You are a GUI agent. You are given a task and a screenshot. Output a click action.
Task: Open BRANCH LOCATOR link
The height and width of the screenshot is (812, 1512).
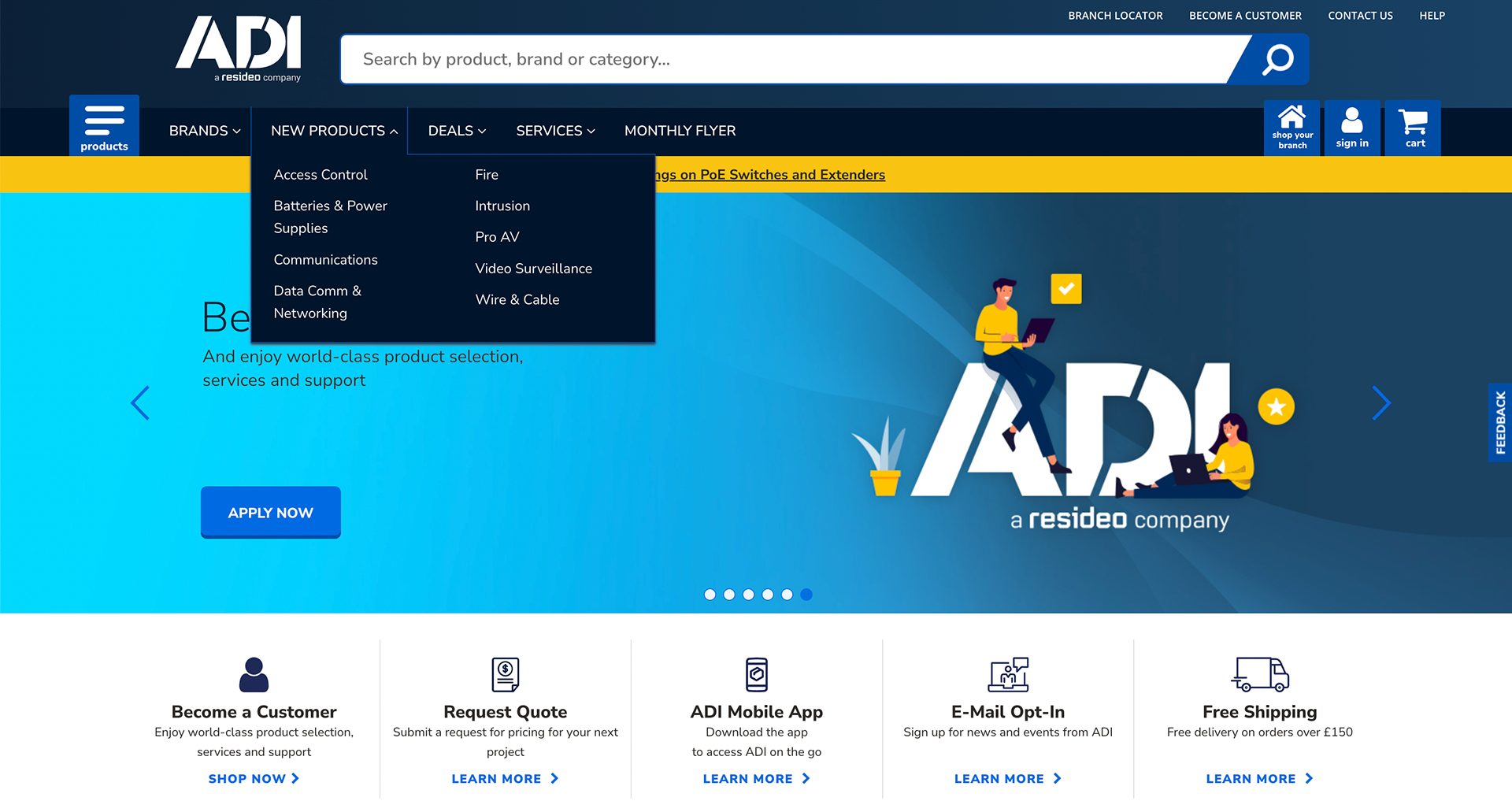(1115, 16)
